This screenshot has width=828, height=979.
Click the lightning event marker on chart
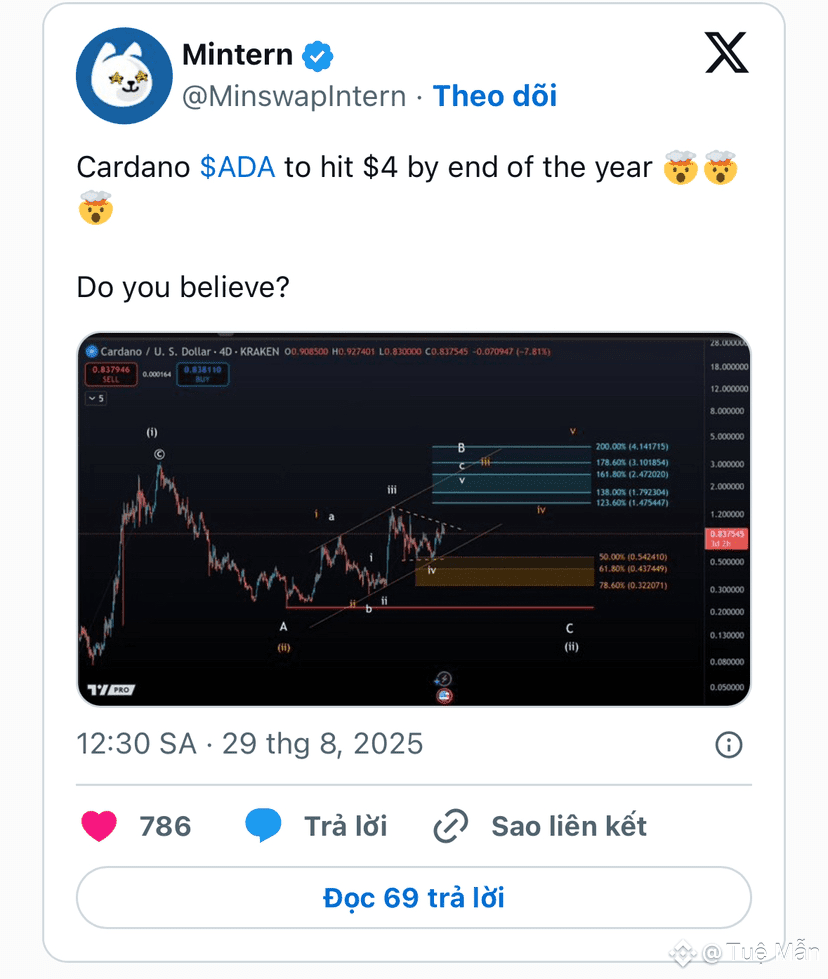click(443, 678)
